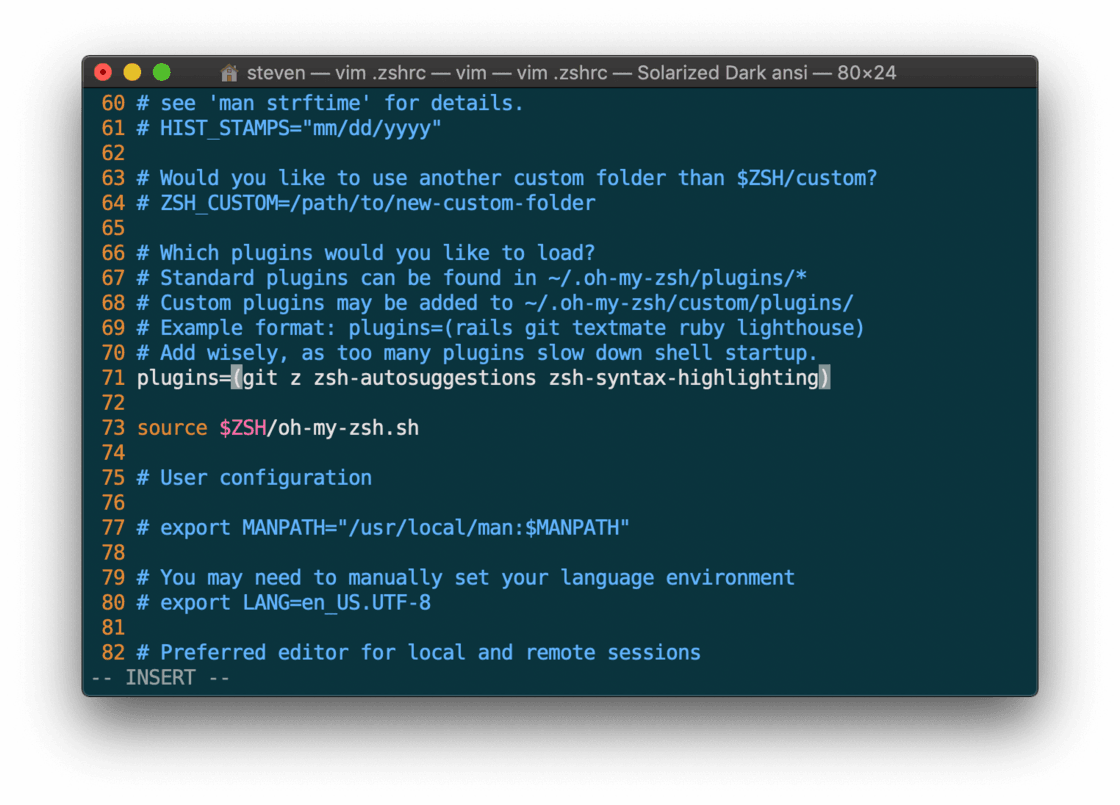Image resolution: width=1120 pixels, height=805 pixels.
Task: Click the "-- INSERT --" mode indicator
Action: click(x=160, y=678)
